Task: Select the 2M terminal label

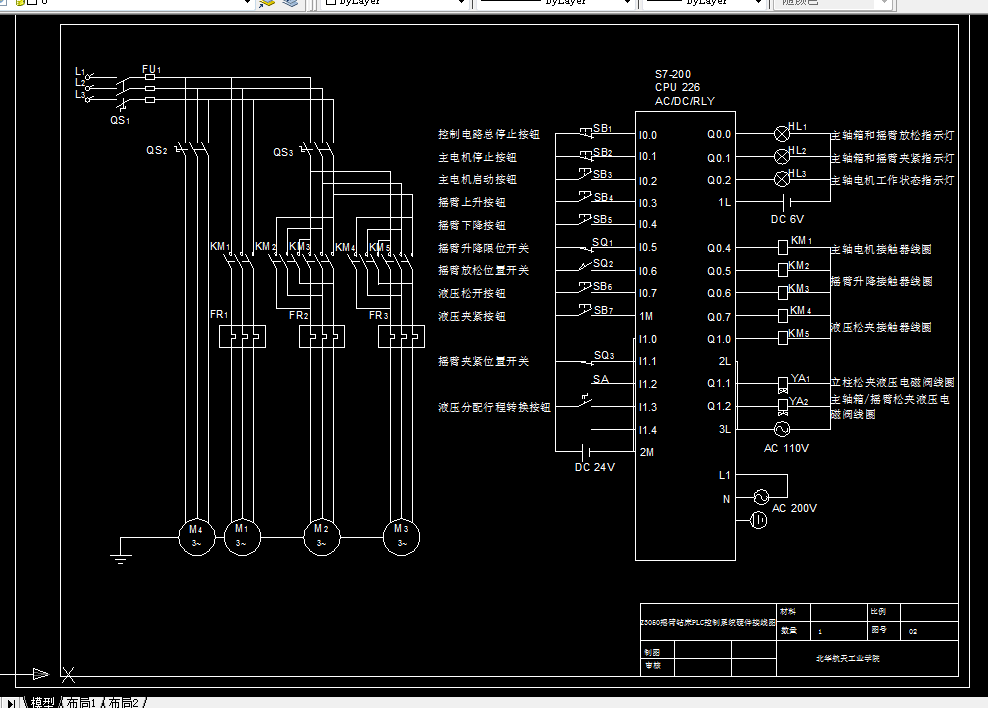Action: (646, 452)
